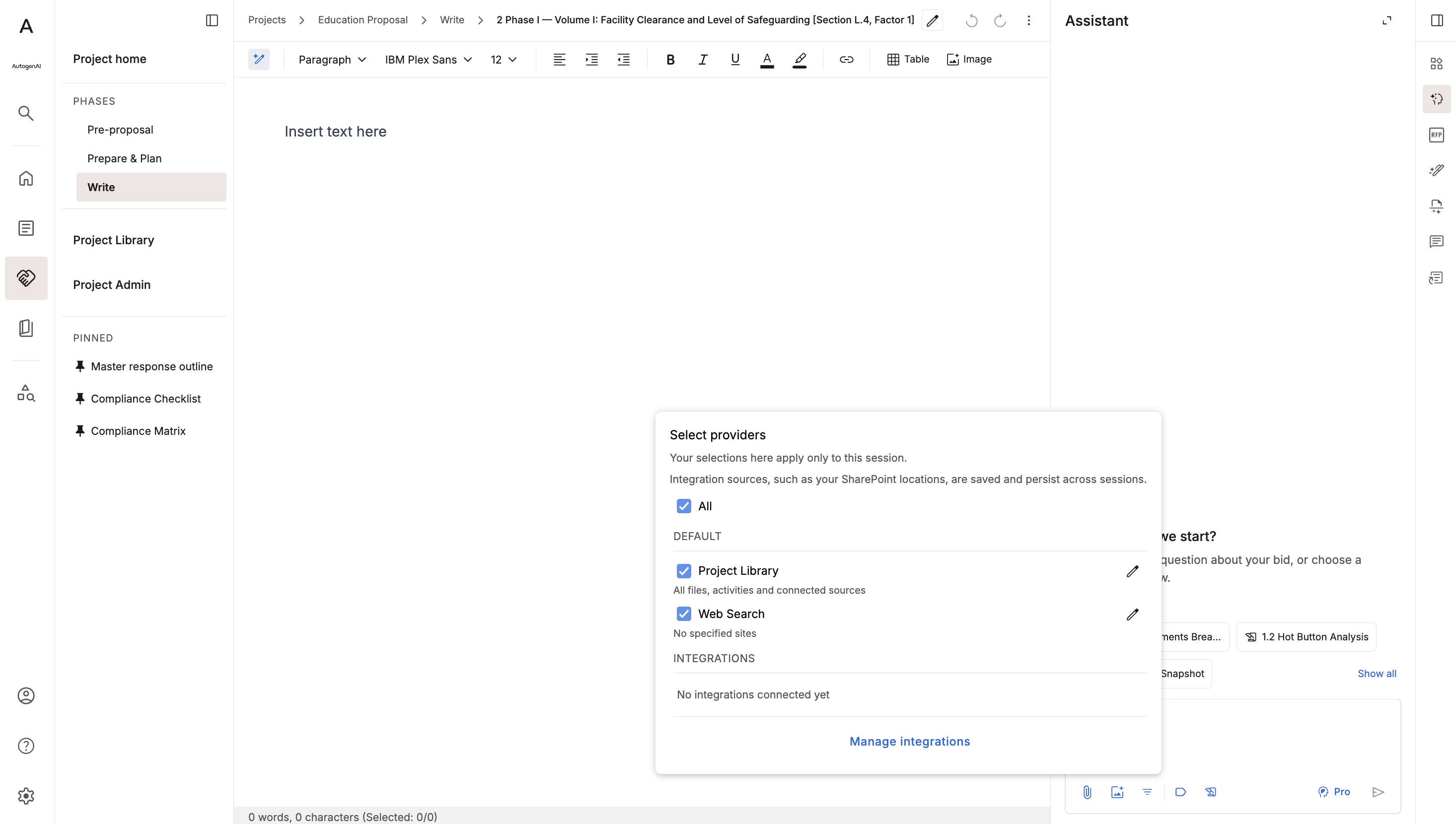The image size is (1456, 824).
Task: Open settings gear in left sidebar
Action: 26,796
